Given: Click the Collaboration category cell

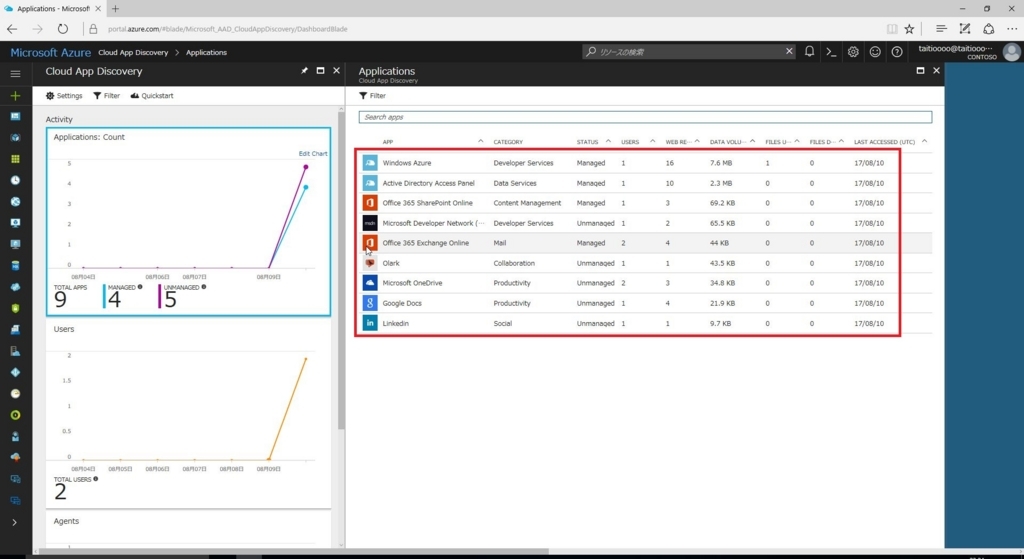Looking at the screenshot, I should pos(514,263).
